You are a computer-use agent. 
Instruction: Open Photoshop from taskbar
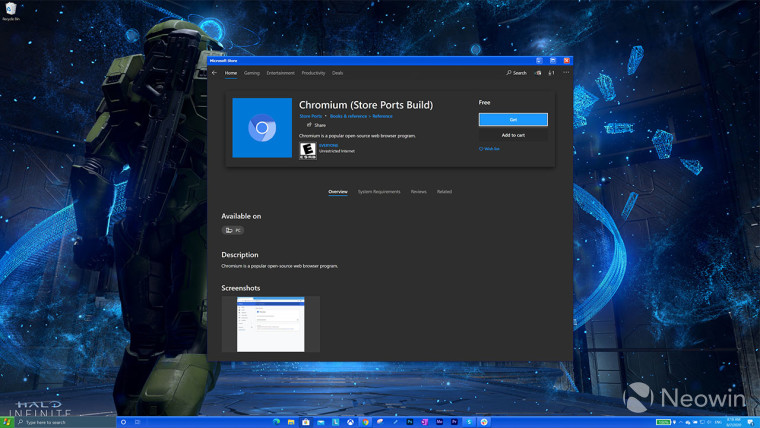(x=410, y=422)
